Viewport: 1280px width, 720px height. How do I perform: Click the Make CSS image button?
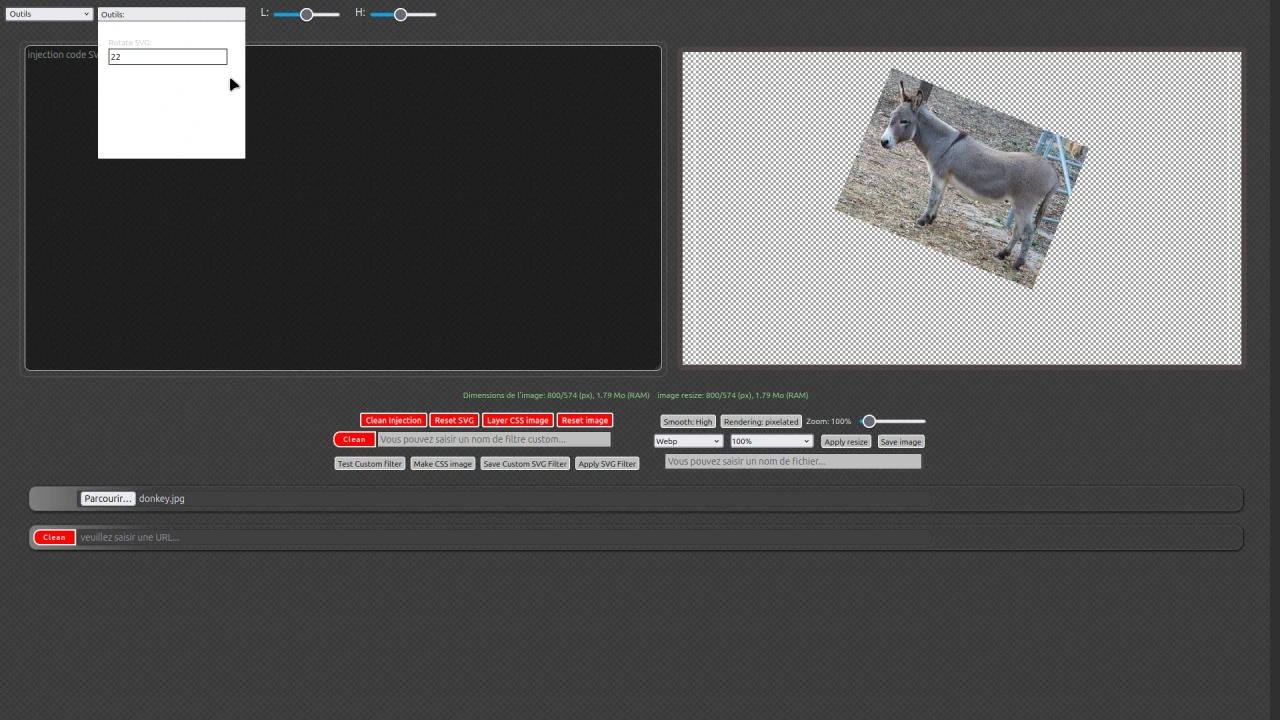442,463
